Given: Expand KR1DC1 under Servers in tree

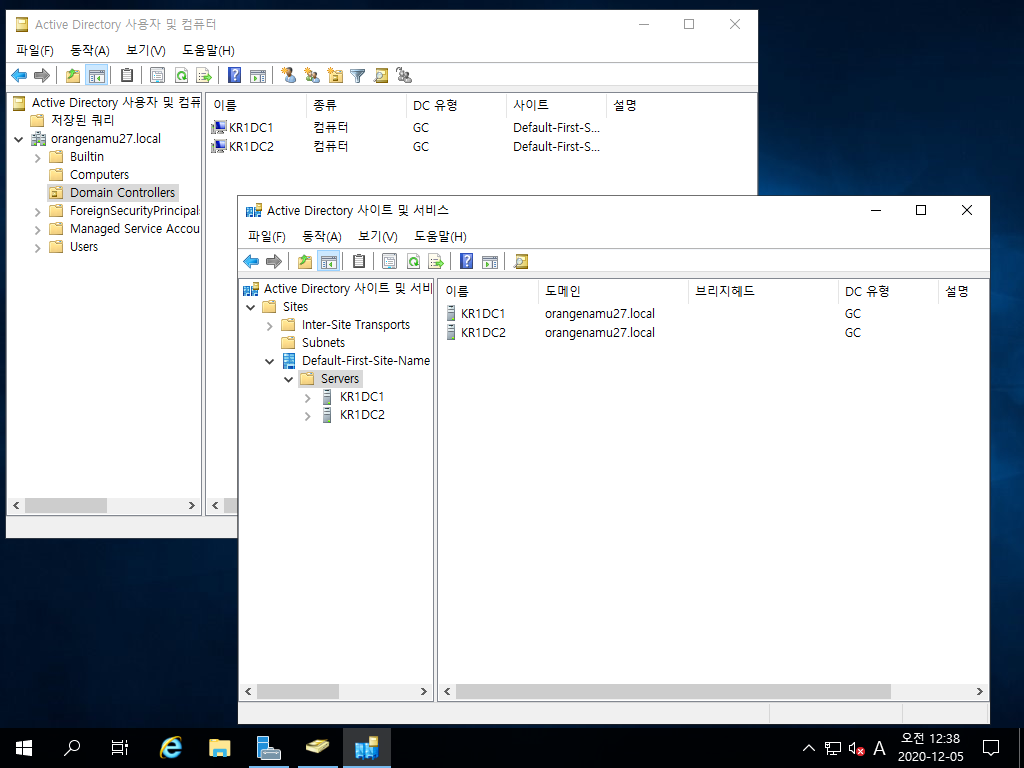Looking at the screenshot, I should tap(308, 398).
